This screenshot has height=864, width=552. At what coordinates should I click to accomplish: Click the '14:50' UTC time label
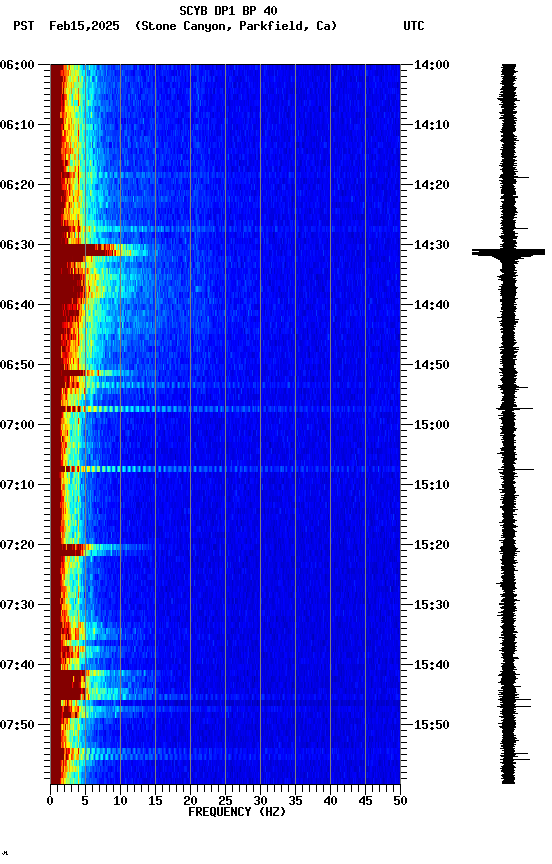point(432,365)
